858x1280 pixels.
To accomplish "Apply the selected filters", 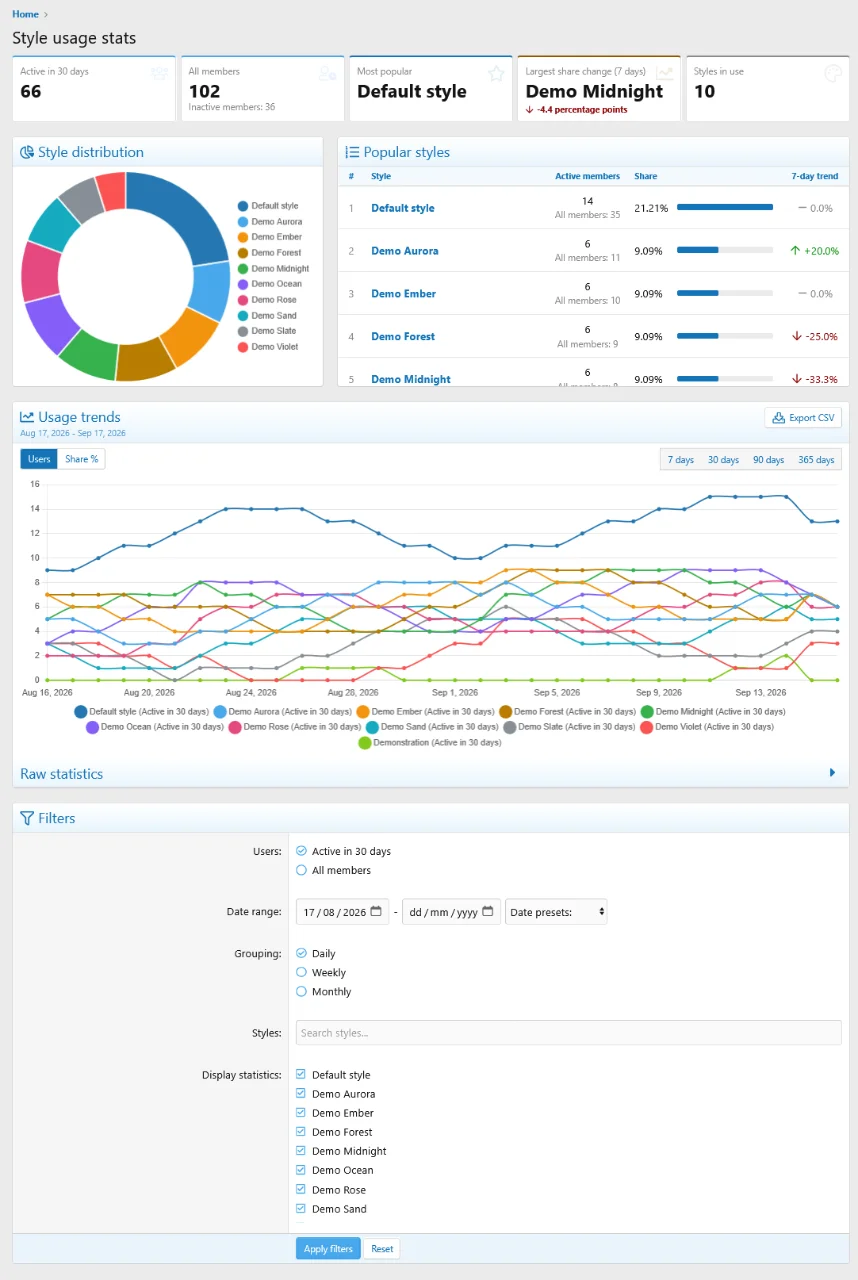I will coord(328,1249).
